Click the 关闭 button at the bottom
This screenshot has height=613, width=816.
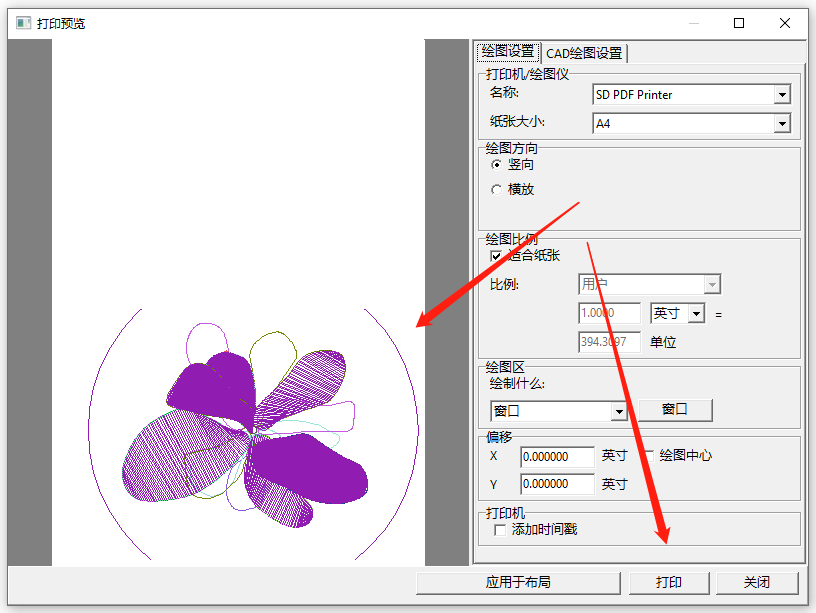[757, 582]
